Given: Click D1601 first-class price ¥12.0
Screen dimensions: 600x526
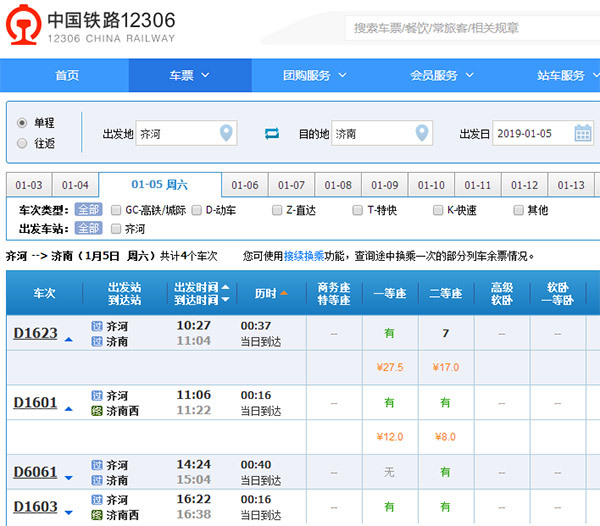Looking at the screenshot, I should tap(390, 437).
